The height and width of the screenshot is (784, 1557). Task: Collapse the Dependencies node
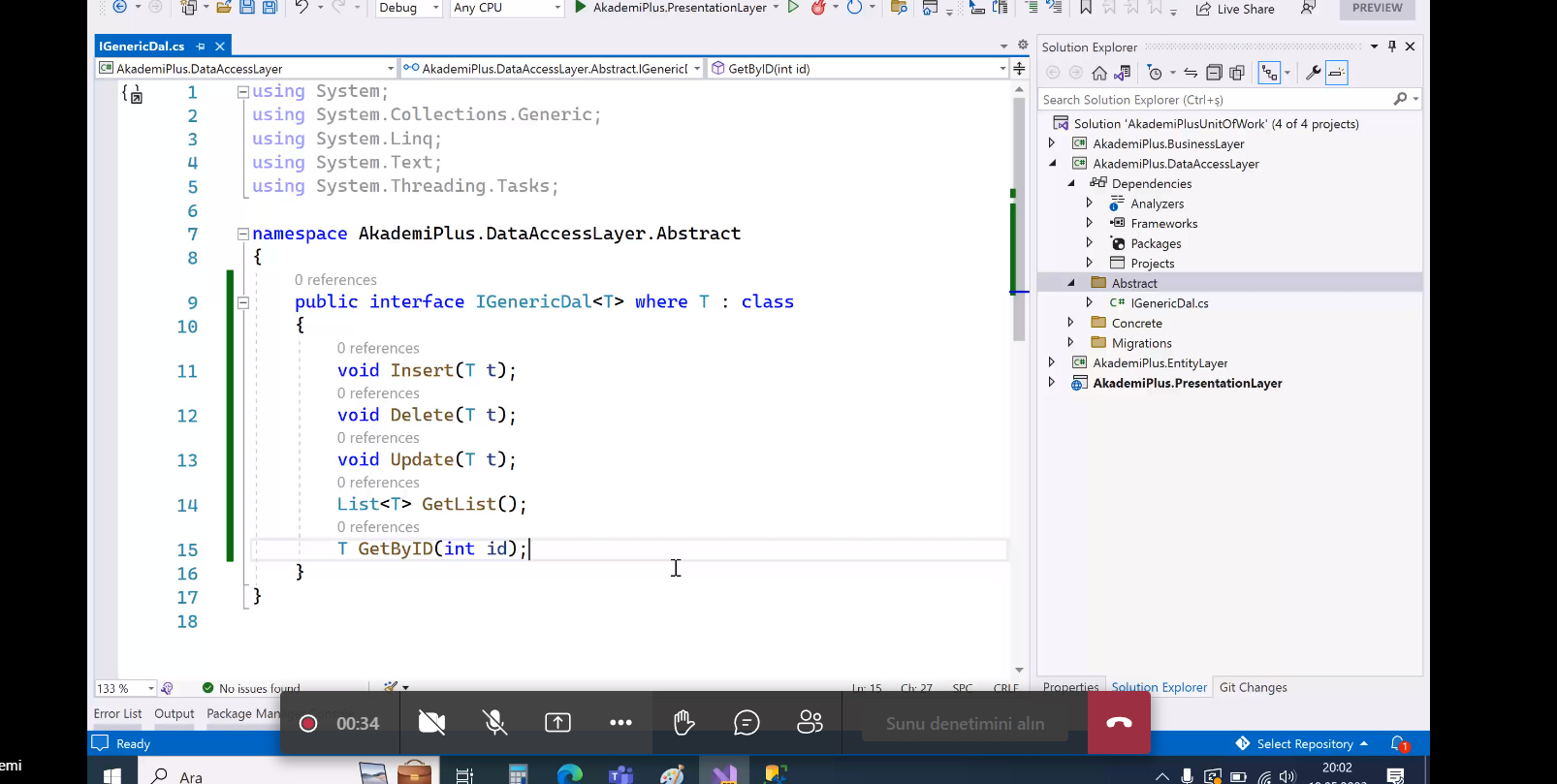(x=1071, y=183)
